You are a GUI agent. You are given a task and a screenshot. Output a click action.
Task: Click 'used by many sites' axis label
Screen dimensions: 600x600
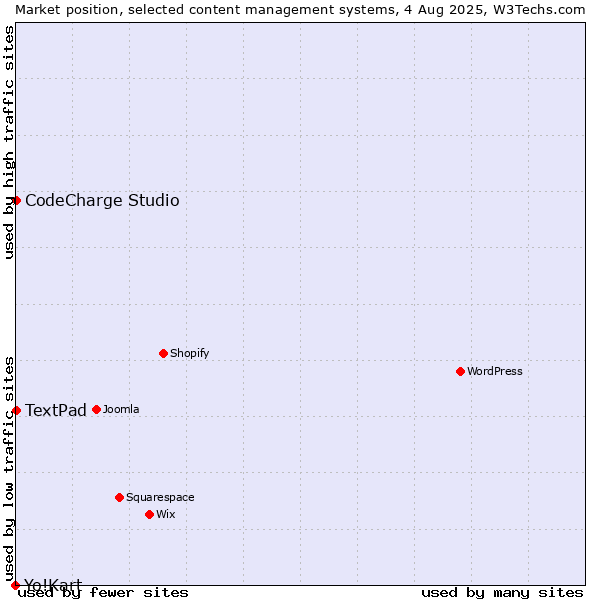coord(502,593)
